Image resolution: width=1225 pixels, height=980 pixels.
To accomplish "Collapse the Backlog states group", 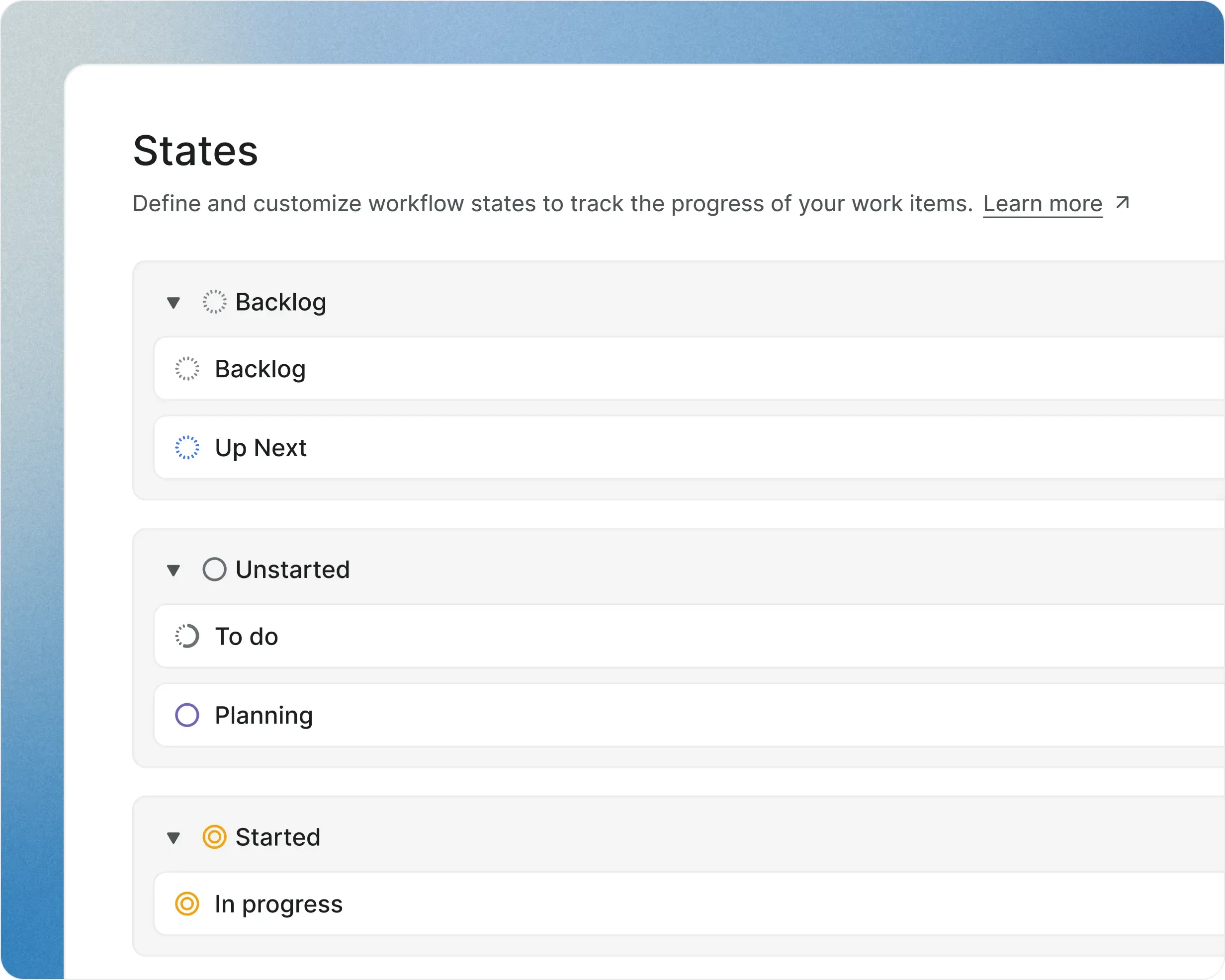I will [174, 303].
